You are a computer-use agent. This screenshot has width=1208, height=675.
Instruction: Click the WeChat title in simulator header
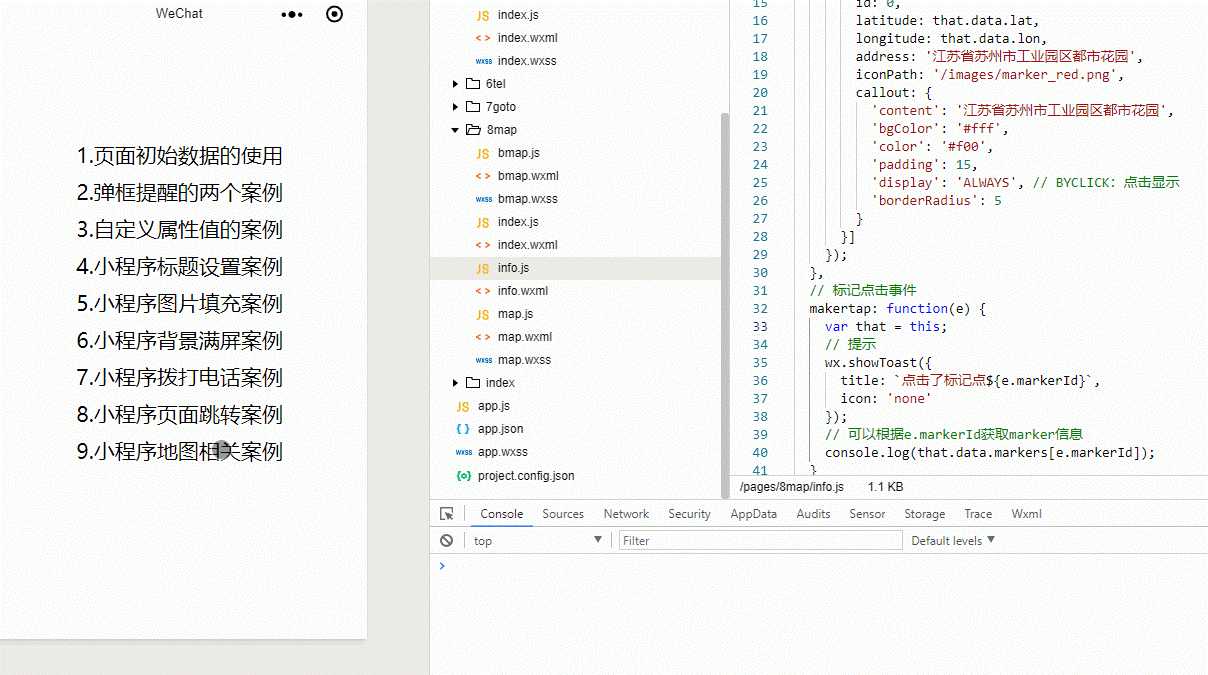tap(179, 14)
